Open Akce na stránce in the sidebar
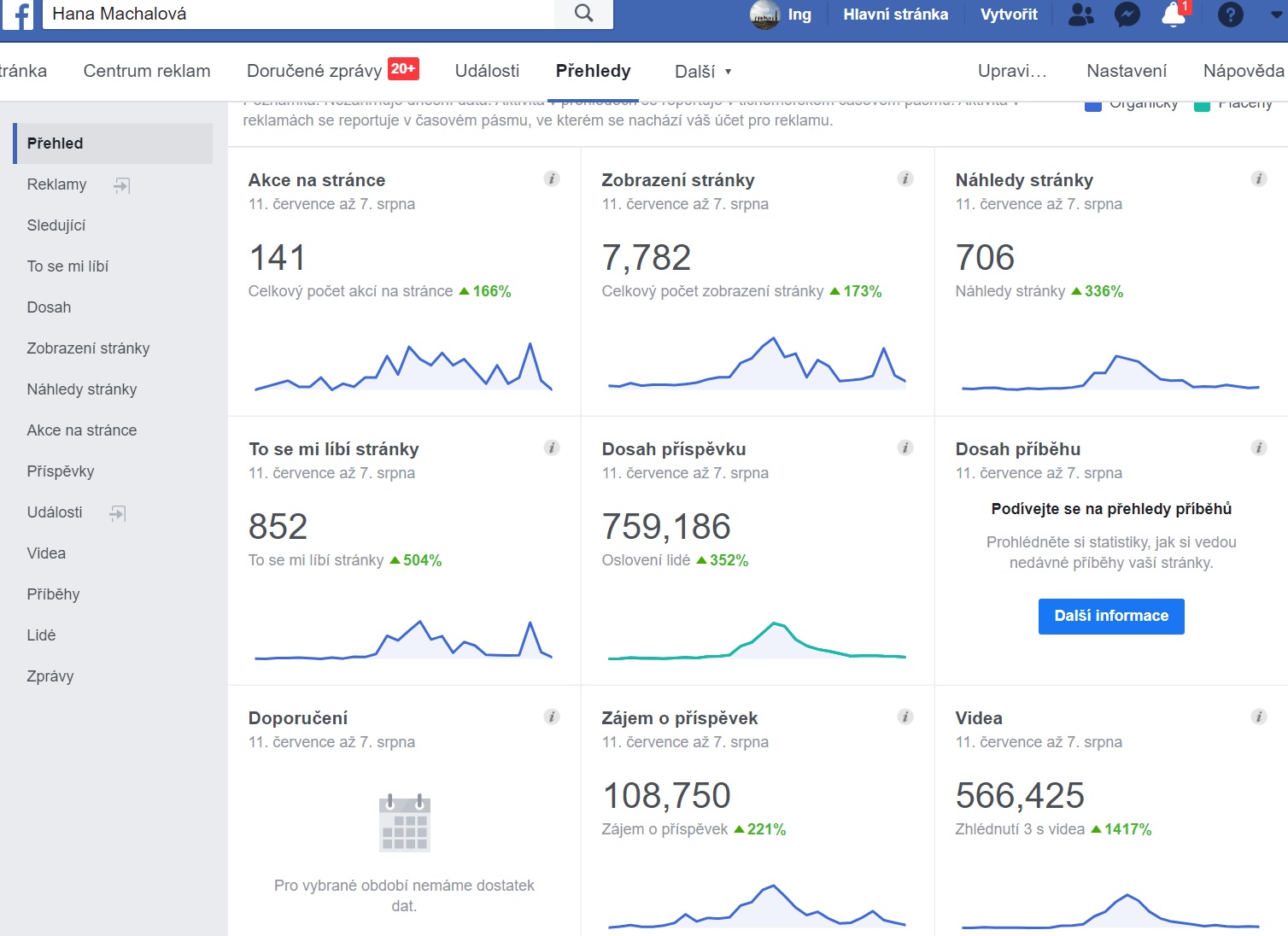This screenshot has width=1288, height=936. point(82,430)
